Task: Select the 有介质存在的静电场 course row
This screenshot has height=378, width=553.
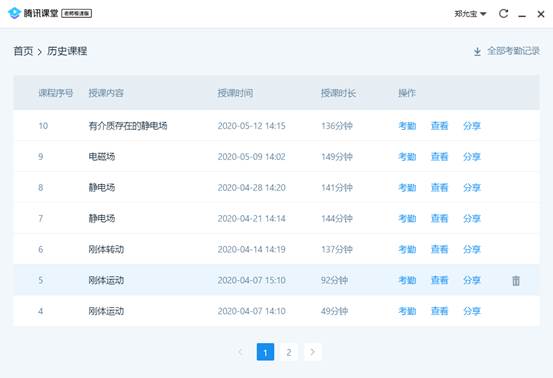Action: click(276, 126)
